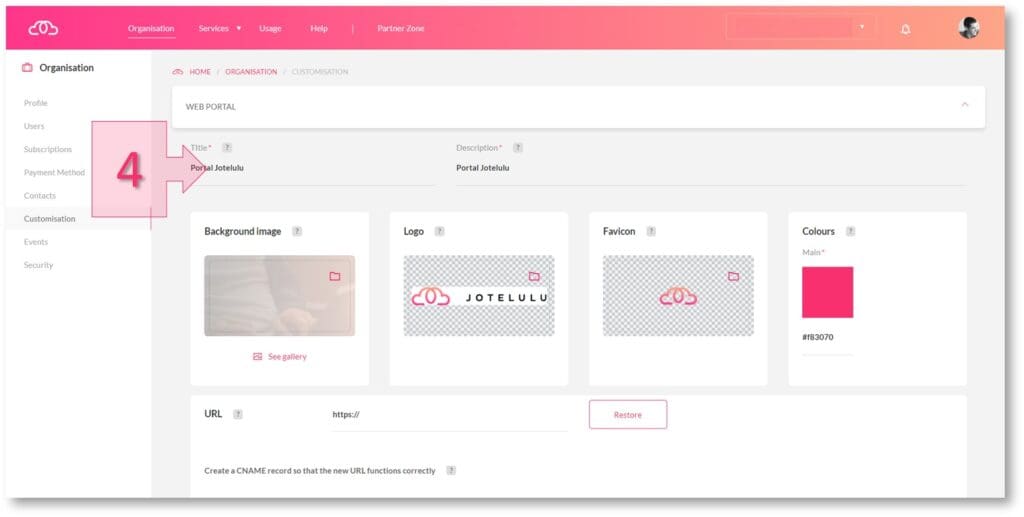Click help icon beside CNAME record text

pos(451,470)
